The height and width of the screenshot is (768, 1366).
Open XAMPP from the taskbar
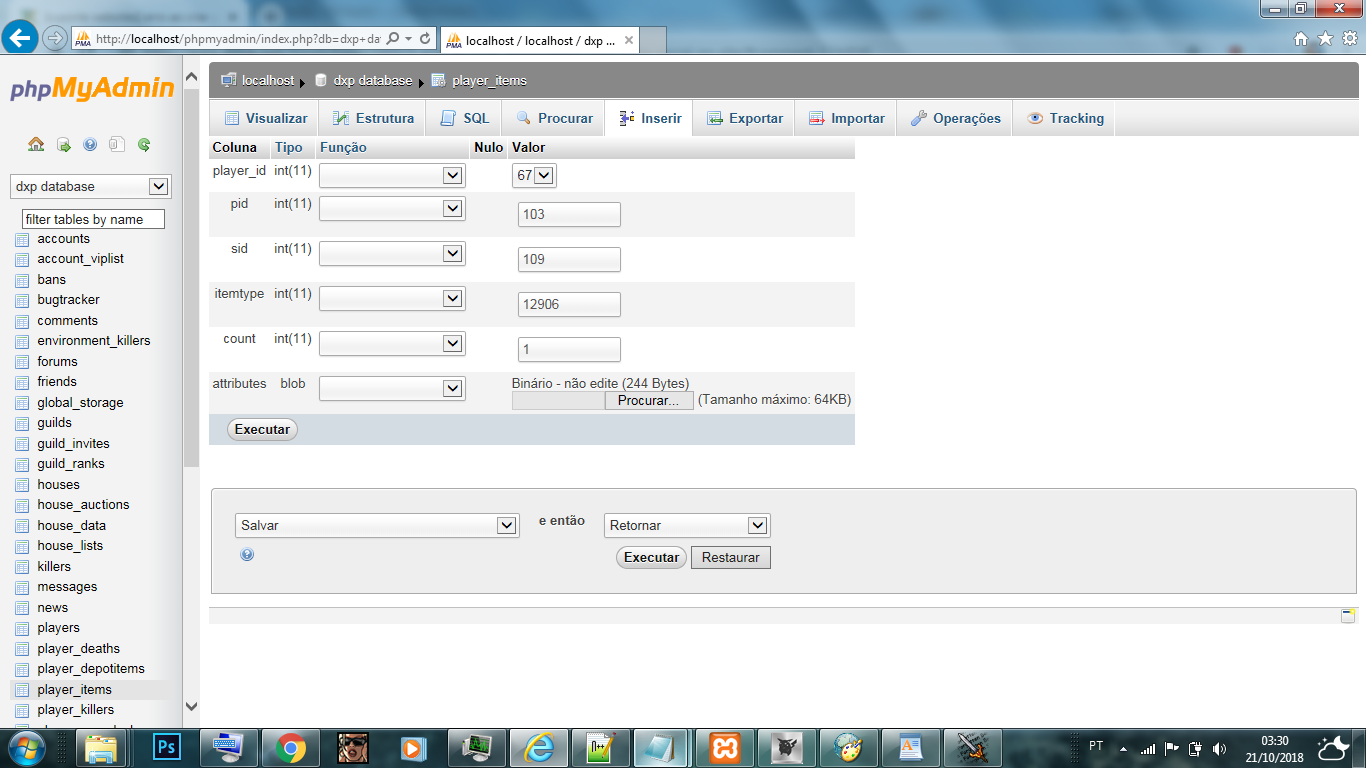click(x=725, y=747)
